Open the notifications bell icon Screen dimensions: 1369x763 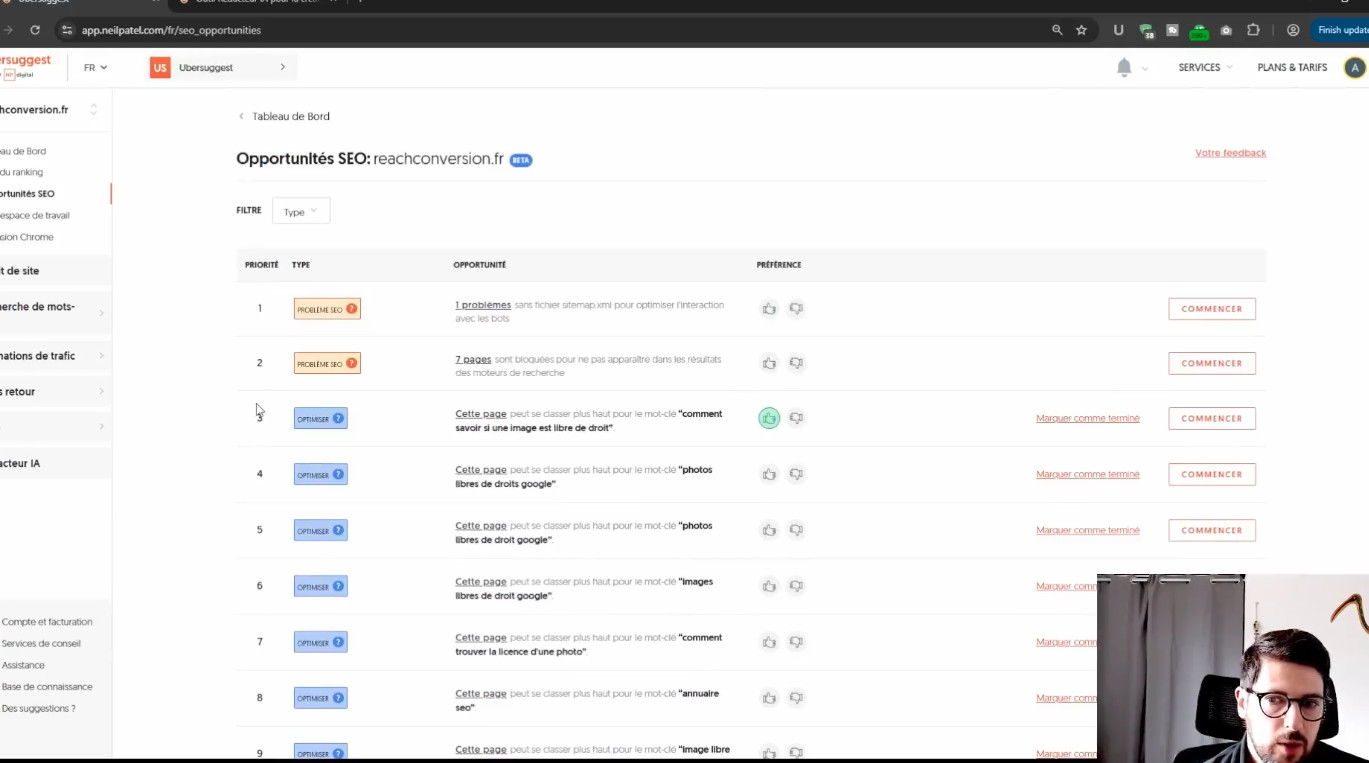point(1124,67)
